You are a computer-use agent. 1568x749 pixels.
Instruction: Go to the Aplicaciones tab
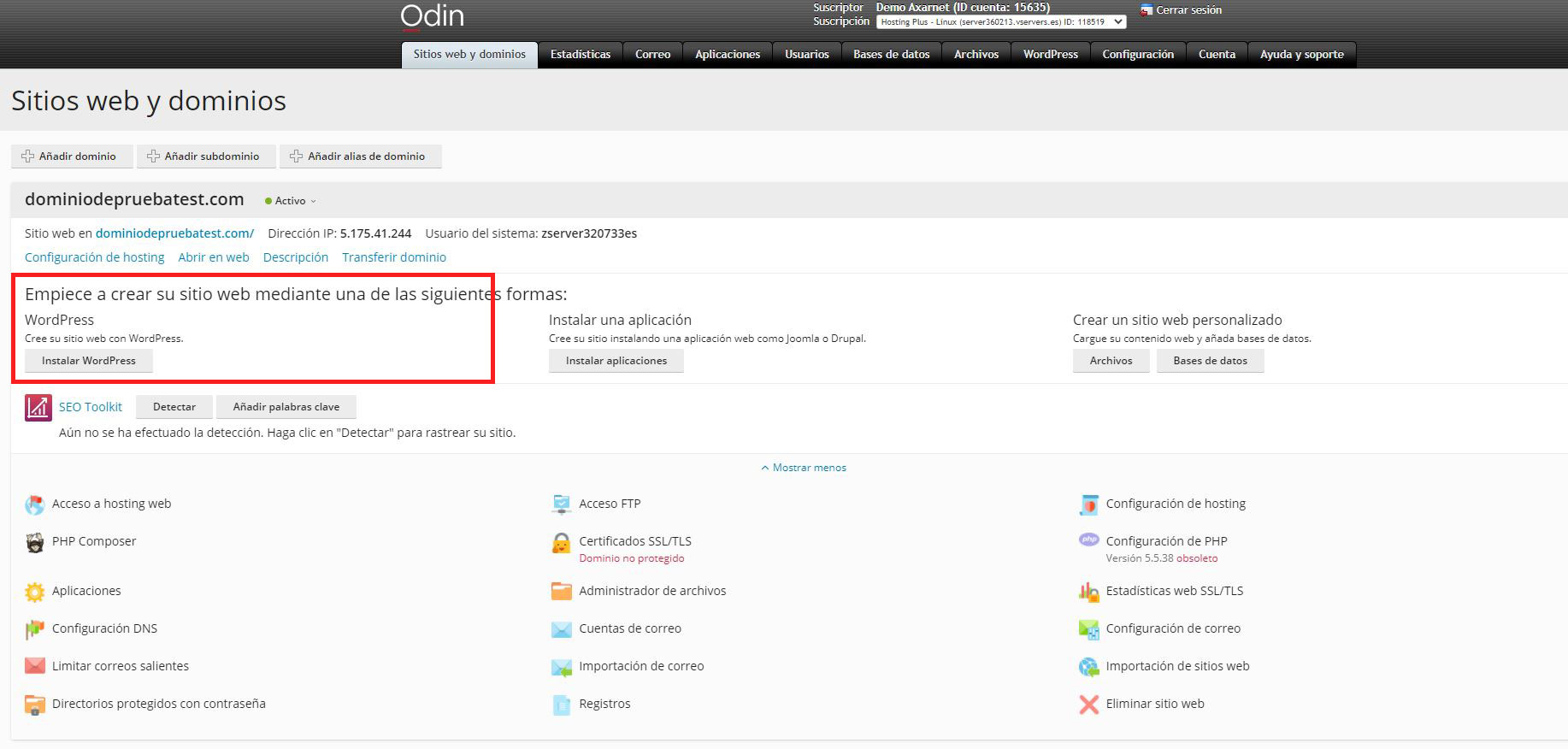[728, 55]
